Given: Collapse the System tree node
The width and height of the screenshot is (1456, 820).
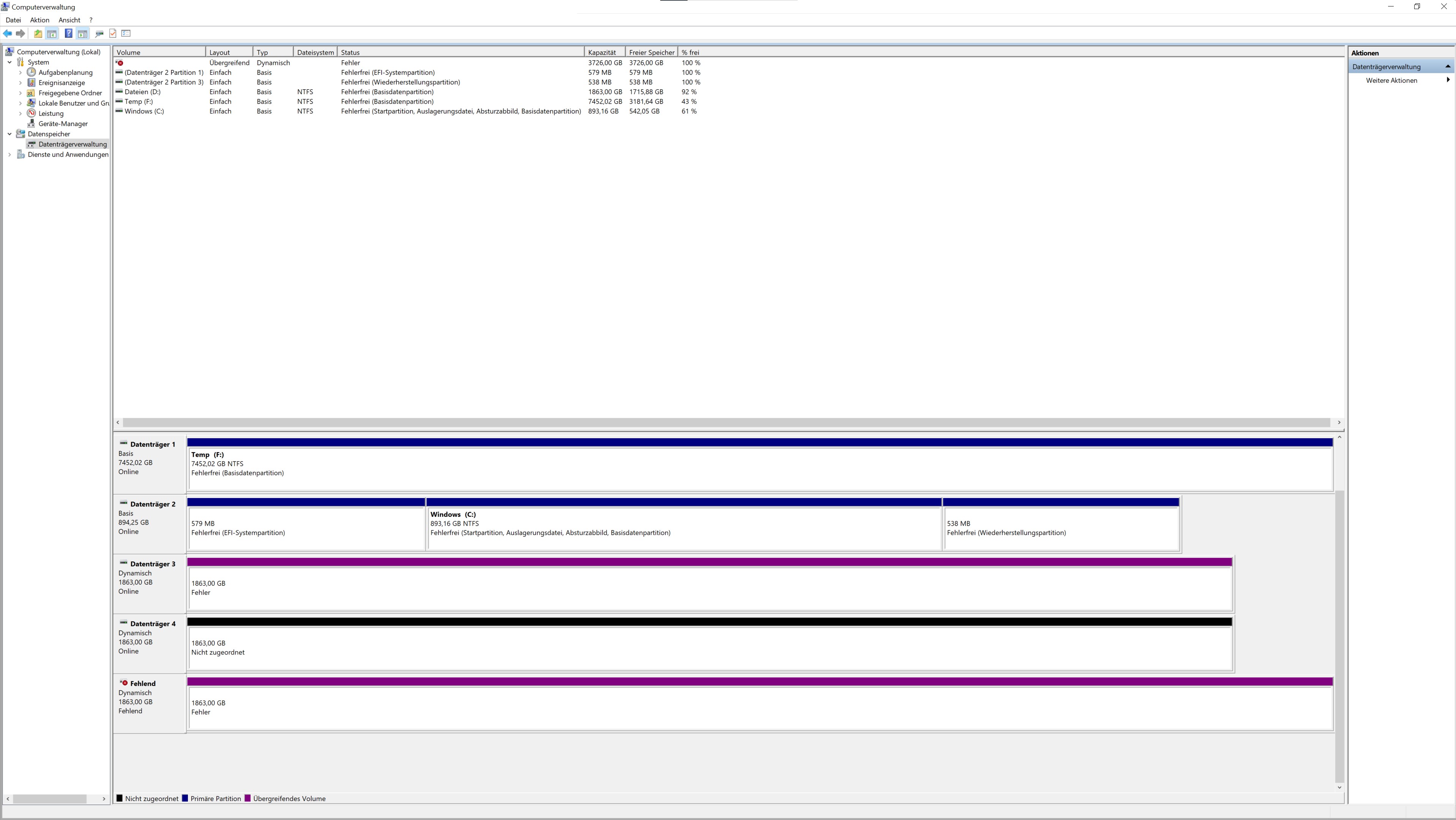Looking at the screenshot, I should (x=9, y=62).
